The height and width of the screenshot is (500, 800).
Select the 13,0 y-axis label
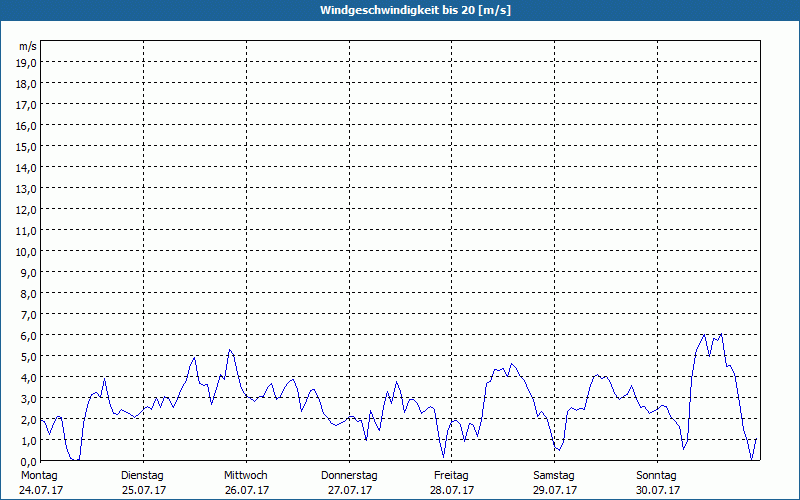coord(26,189)
